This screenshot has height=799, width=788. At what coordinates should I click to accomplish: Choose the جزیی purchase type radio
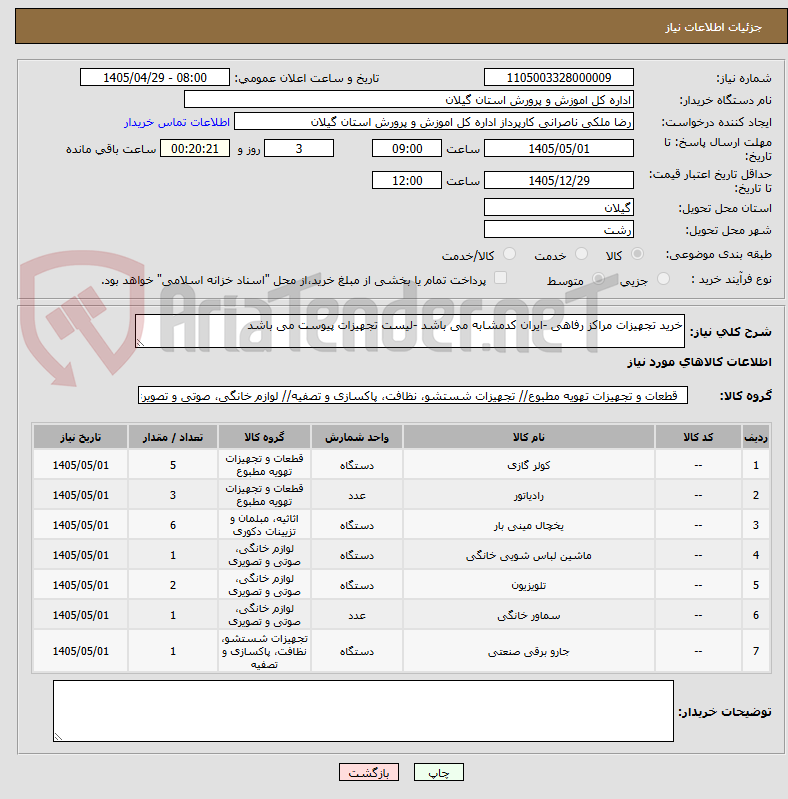point(663,279)
